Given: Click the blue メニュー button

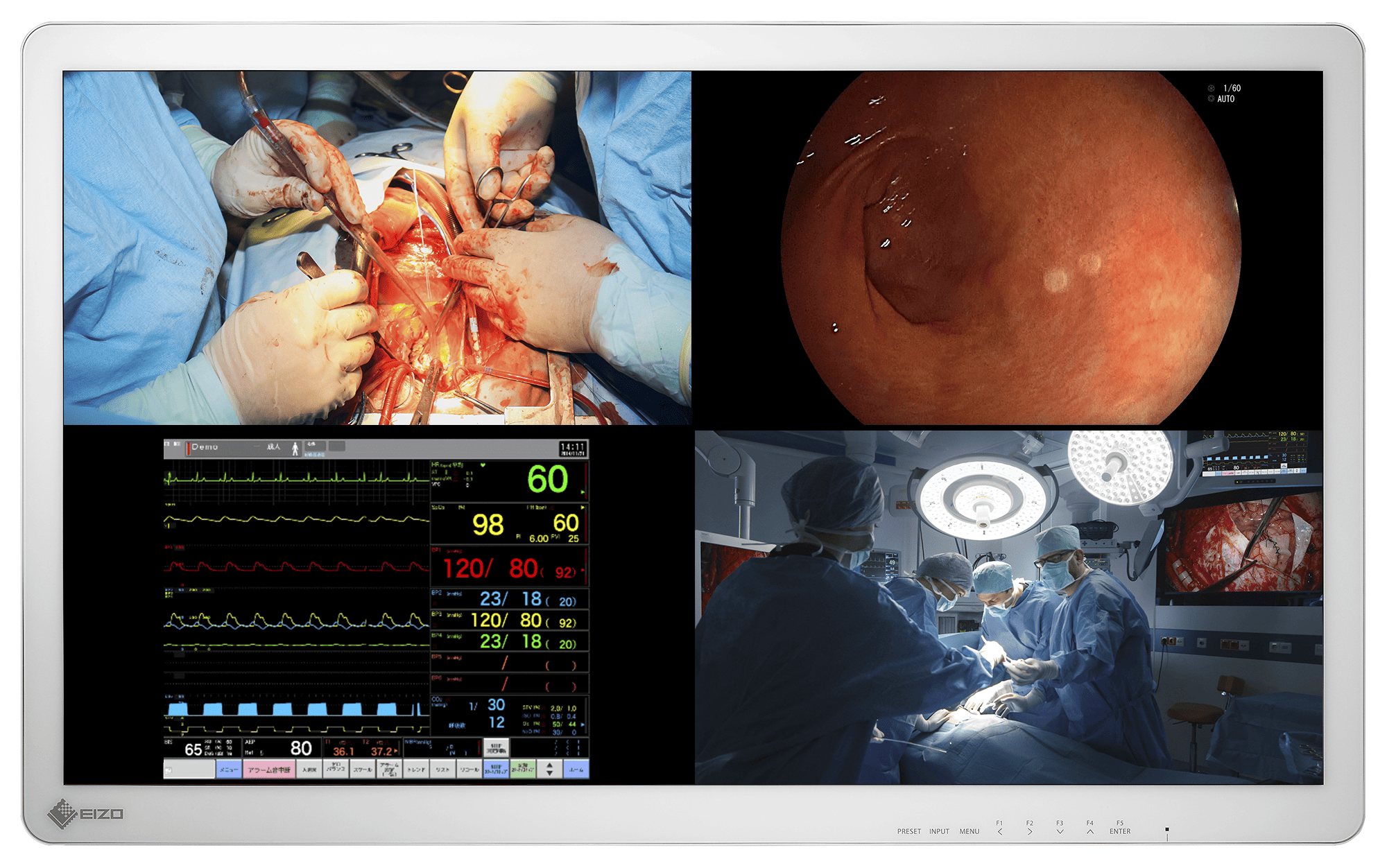Looking at the screenshot, I should click(x=229, y=770).
